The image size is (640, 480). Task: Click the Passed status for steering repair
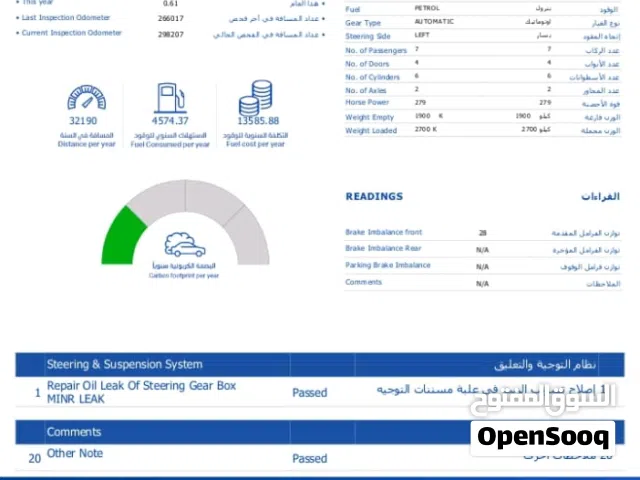[310, 393]
